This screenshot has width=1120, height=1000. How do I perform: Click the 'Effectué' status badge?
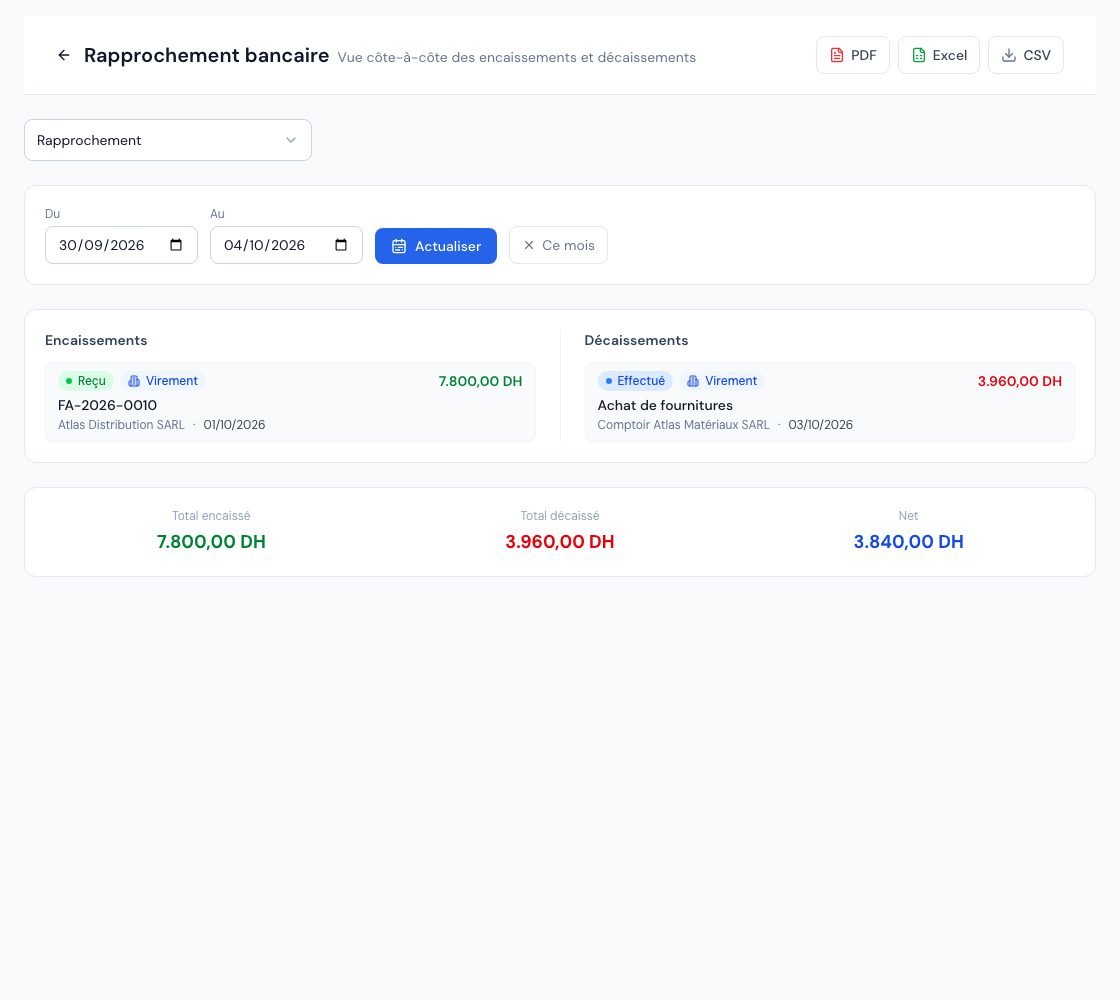click(x=635, y=381)
